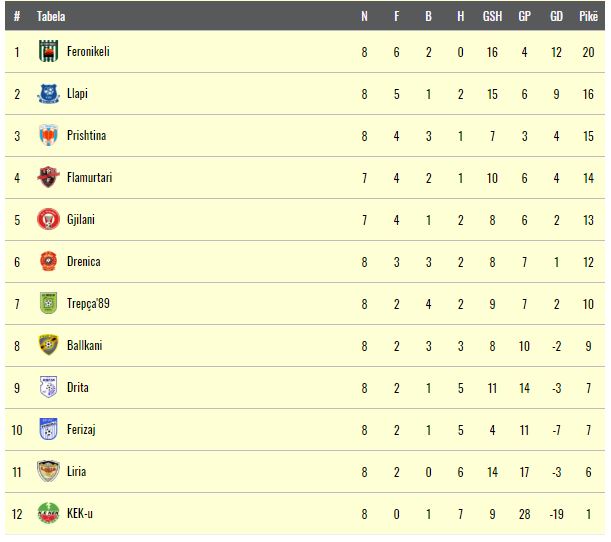Image resolution: width=611 pixels, height=542 pixels.
Task: Click the Tabela header label
Action: (x=51, y=16)
